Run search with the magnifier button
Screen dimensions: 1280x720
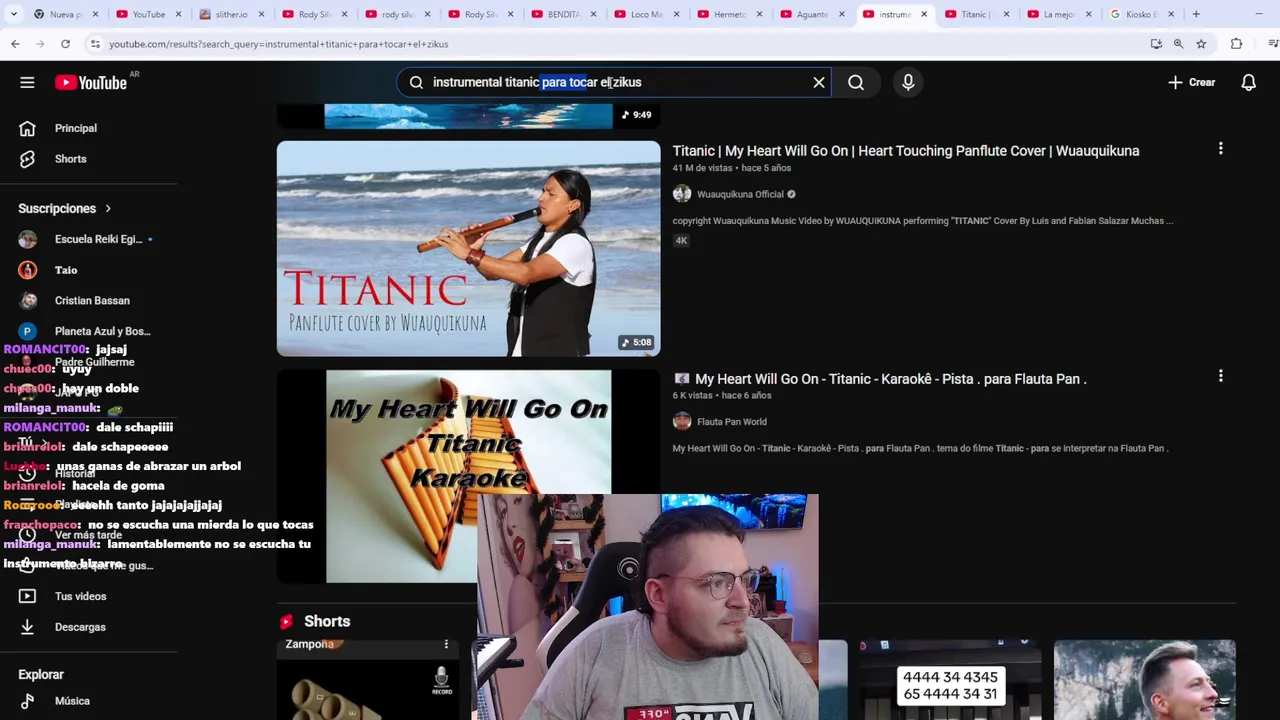(856, 83)
